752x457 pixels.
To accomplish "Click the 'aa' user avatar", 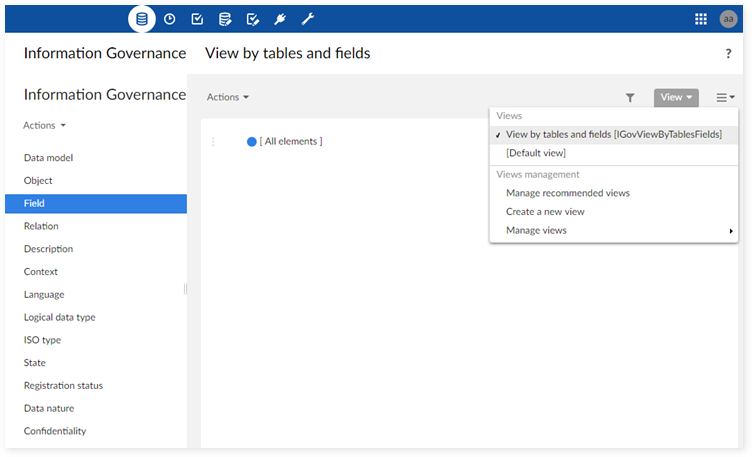I will pyautogui.click(x=728, y=19).
